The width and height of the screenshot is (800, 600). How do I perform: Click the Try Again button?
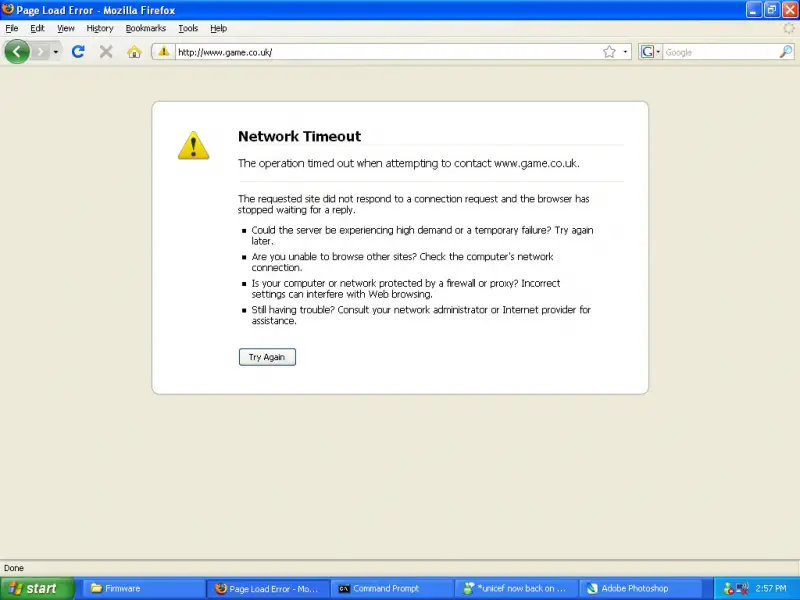click(267, 357)
